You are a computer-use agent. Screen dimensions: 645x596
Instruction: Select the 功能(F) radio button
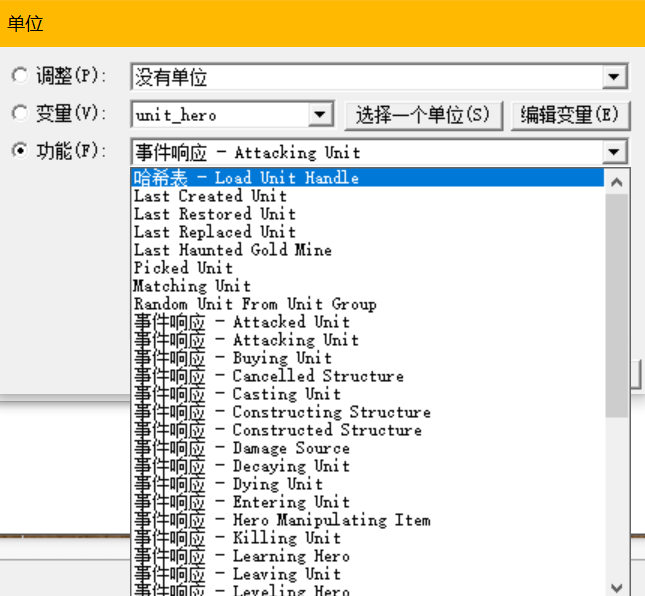(x=19, y=152)
